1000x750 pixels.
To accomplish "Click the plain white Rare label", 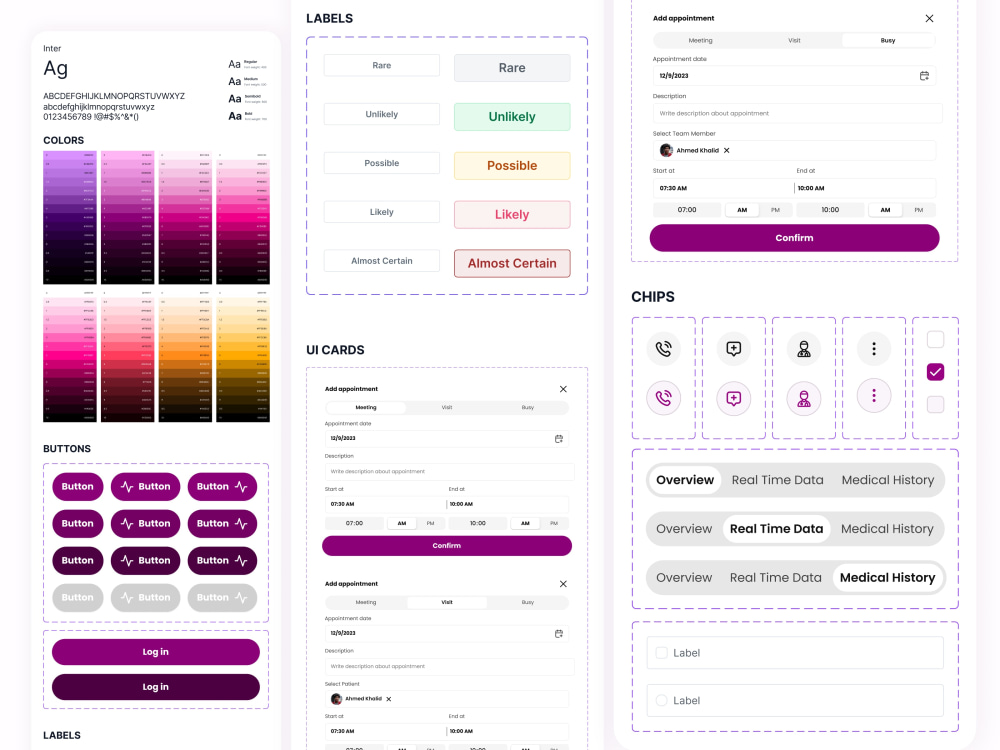I will (x=381, y=65).
